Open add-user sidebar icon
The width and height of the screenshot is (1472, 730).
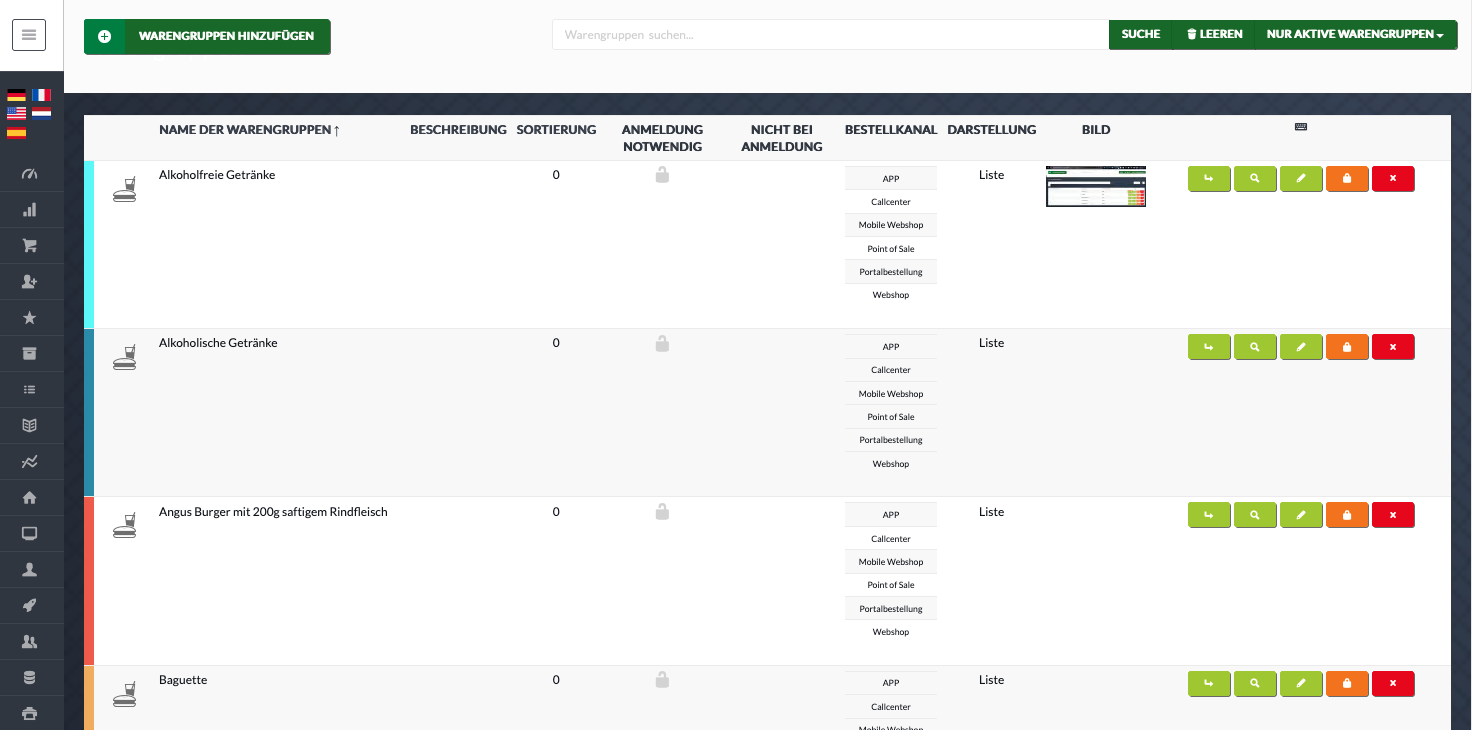[x=29, y=282]
